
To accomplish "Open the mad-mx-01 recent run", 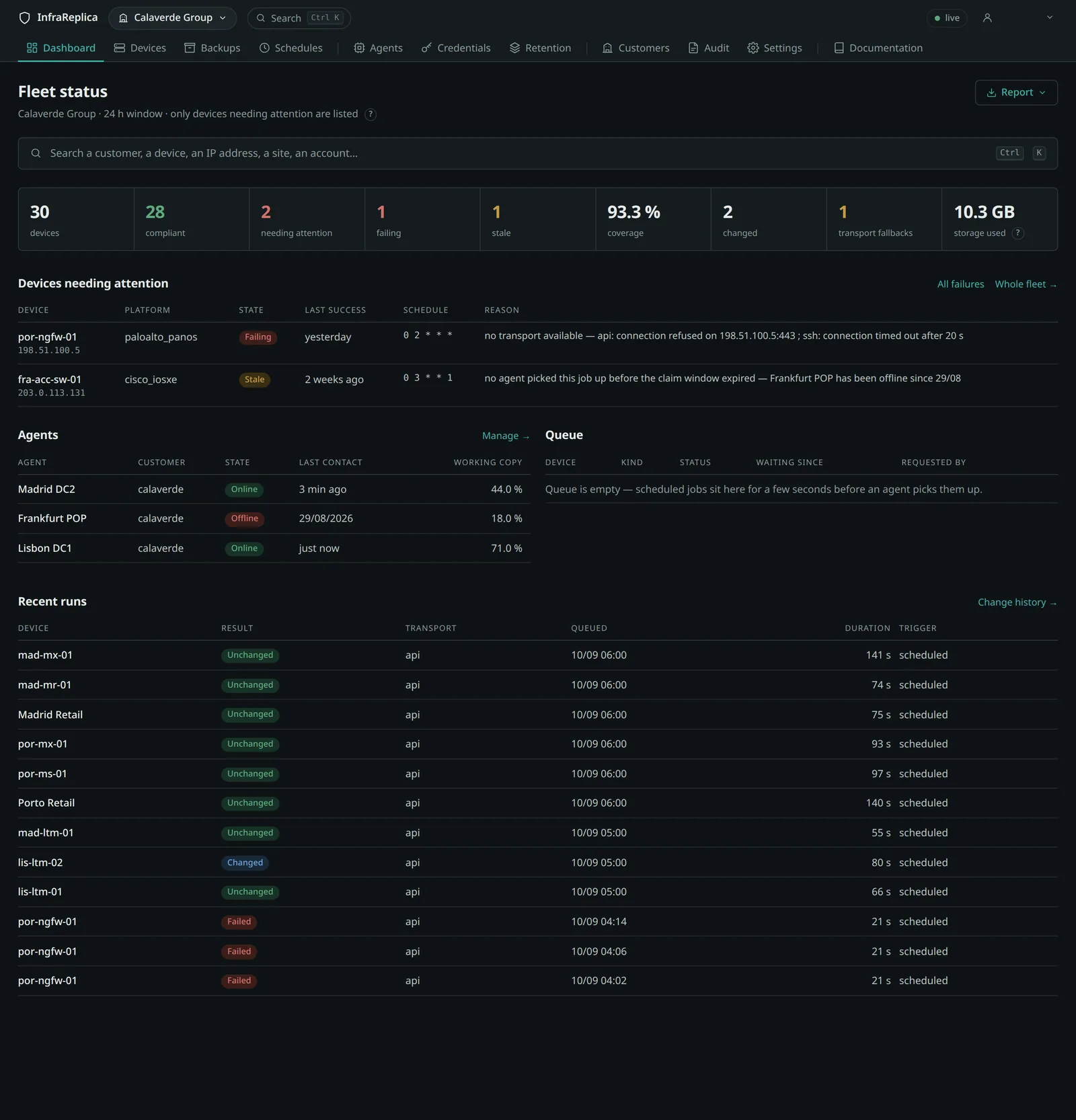I will pos(538,655).
